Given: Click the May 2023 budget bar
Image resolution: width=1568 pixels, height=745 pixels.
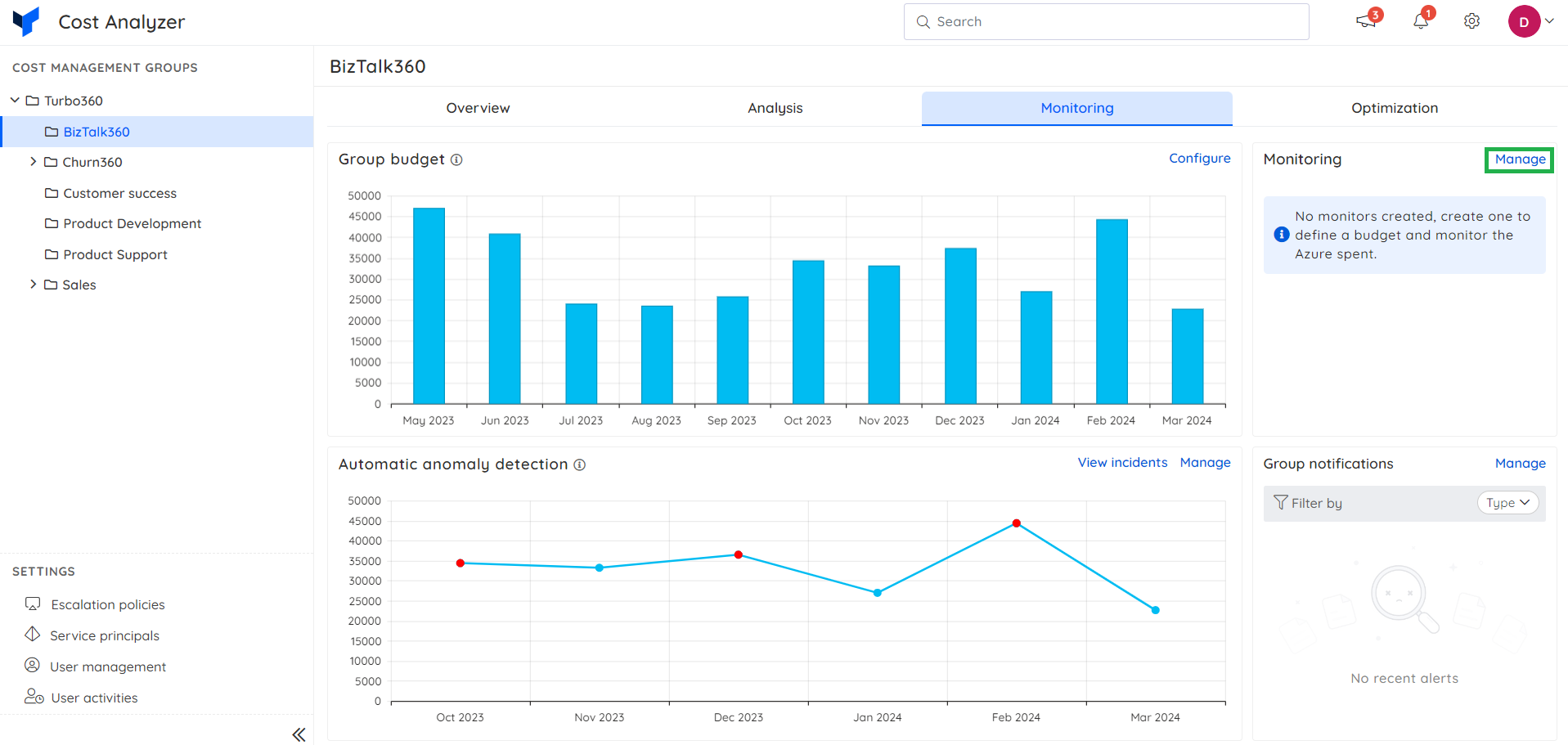Looking at the screenshot, I should (429, 306).
